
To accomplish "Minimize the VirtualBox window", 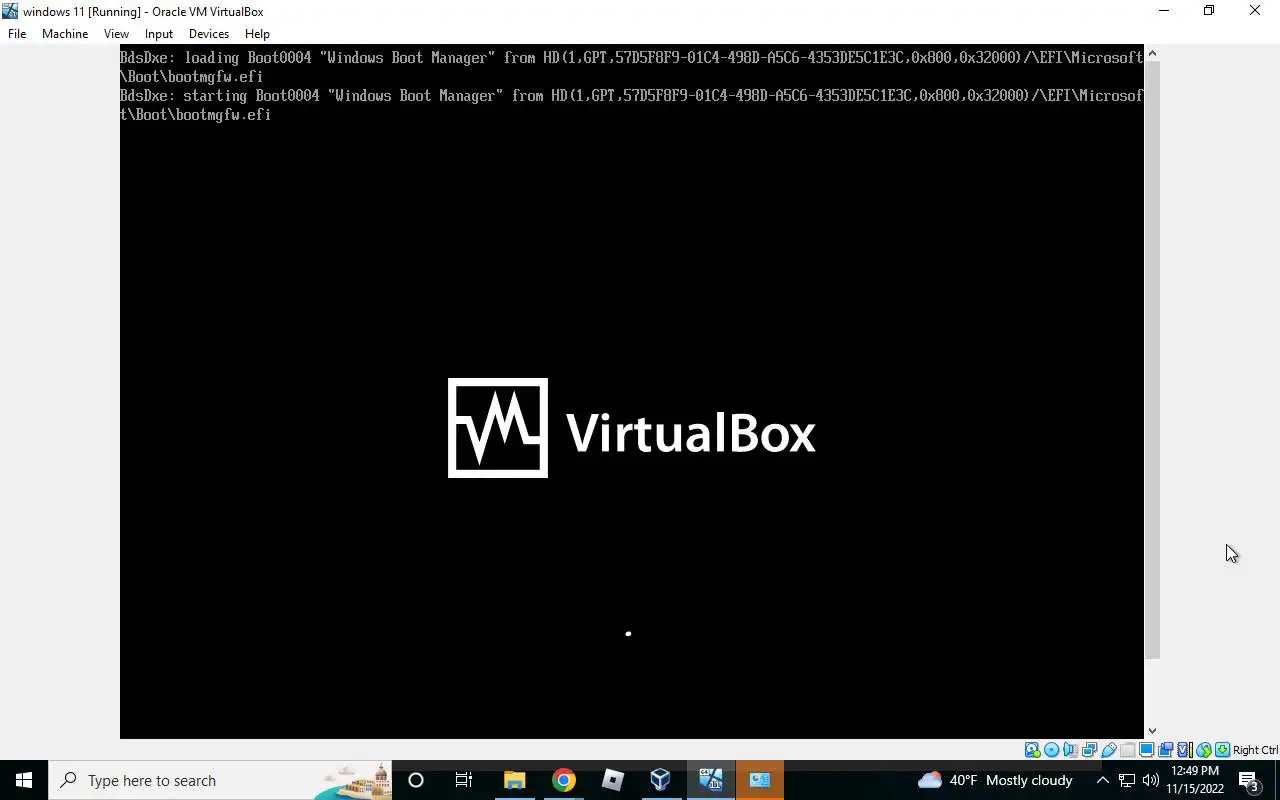I will (1163, 11).
